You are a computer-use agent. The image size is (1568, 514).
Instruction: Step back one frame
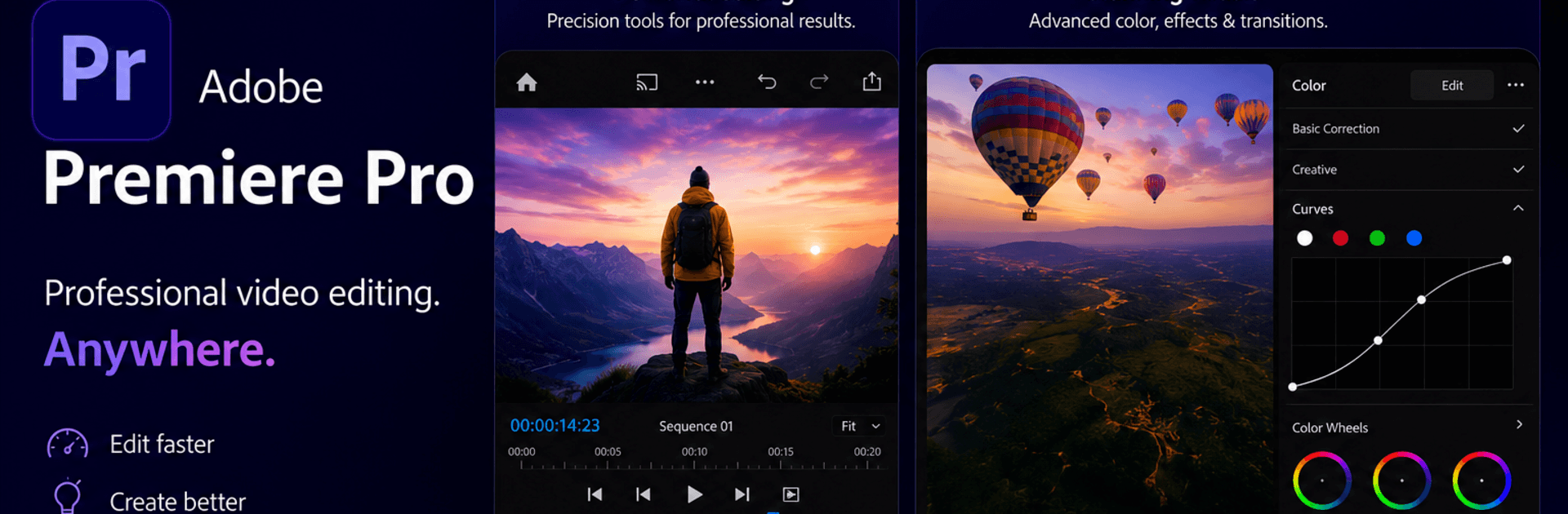(x=644, y=494)
